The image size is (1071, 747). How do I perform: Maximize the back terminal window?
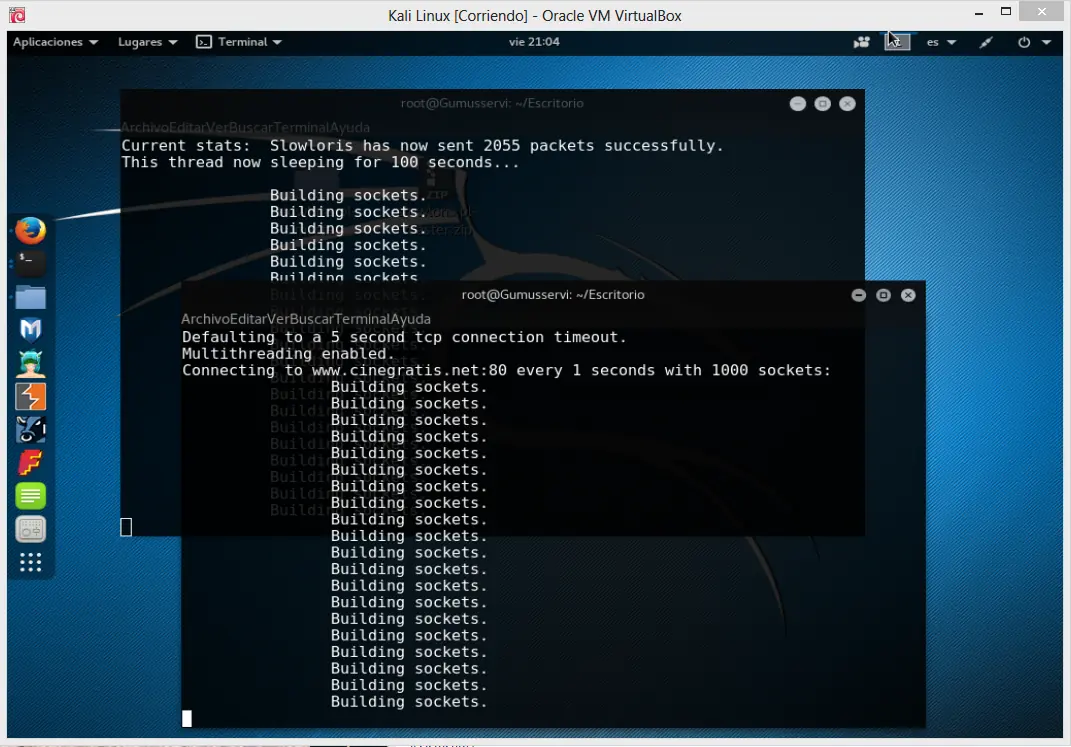(x=822, y=104)
